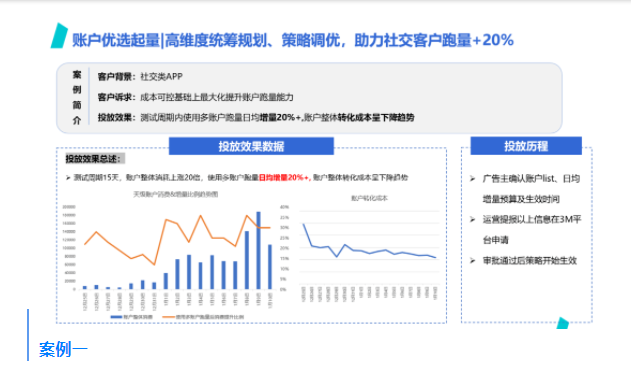
Task: Click the blue '投放历程' header
Action: pos(526,146)
